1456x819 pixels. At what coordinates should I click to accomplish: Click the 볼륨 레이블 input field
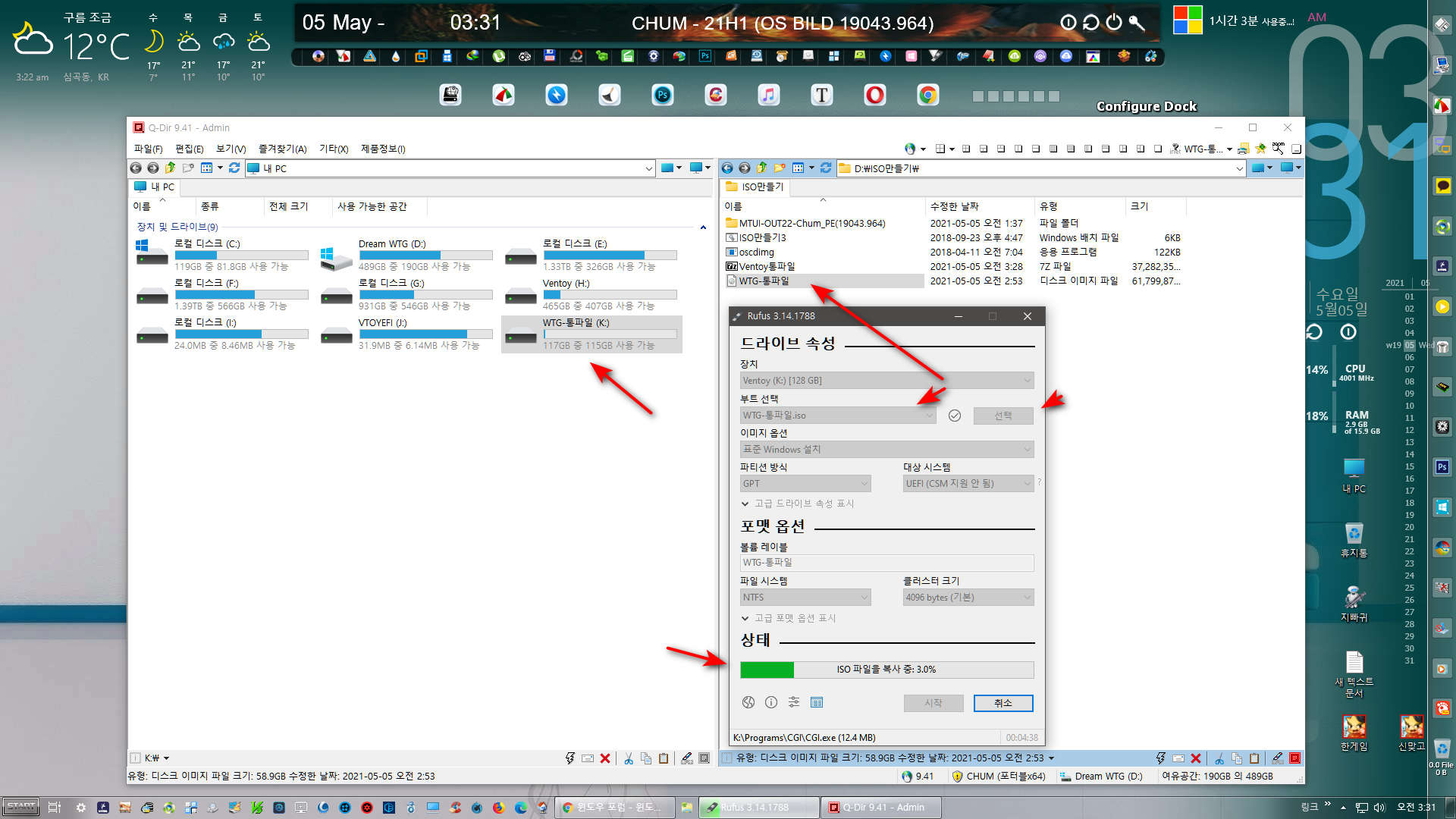pyautogui.click(x=887, y=563)
